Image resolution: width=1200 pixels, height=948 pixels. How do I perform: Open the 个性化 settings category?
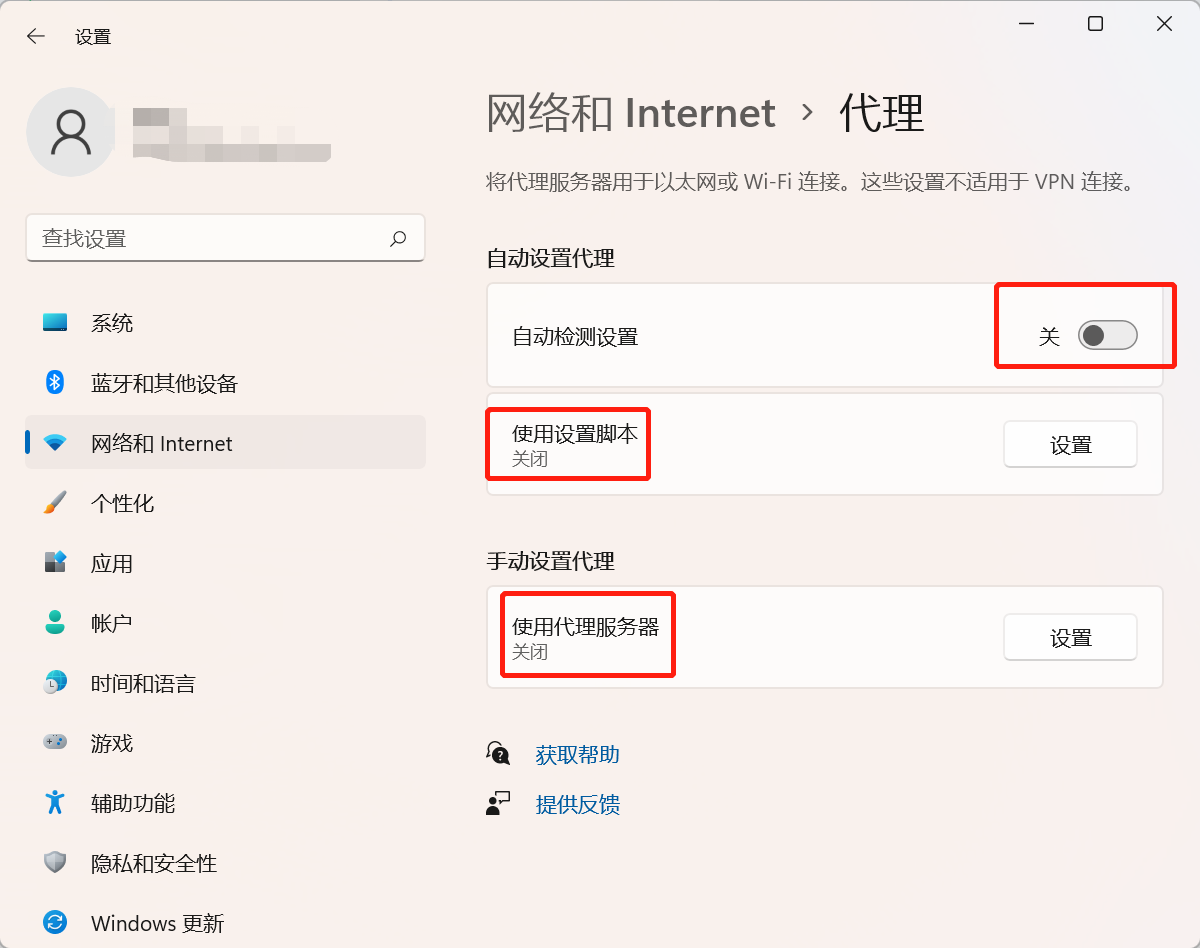coord(225,503)
